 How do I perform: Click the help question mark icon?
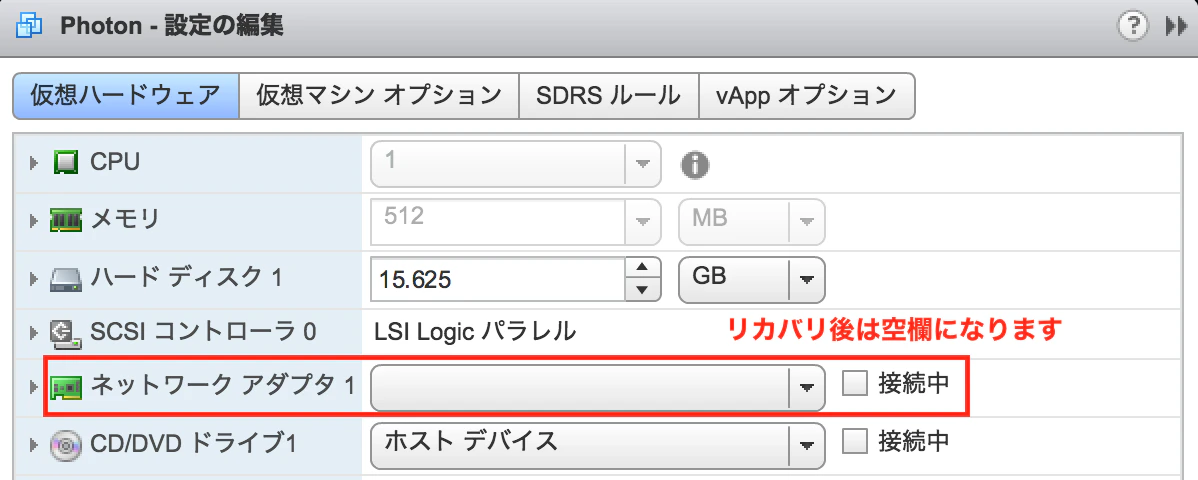coord(1133,27)
